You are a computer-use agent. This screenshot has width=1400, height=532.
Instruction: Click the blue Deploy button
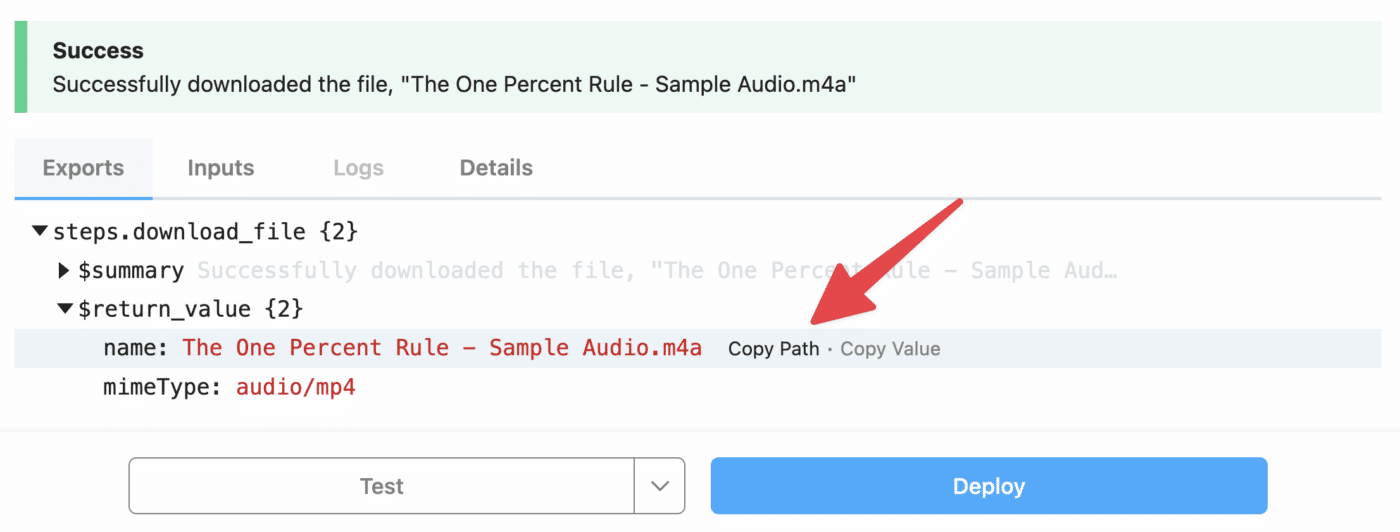989,486
